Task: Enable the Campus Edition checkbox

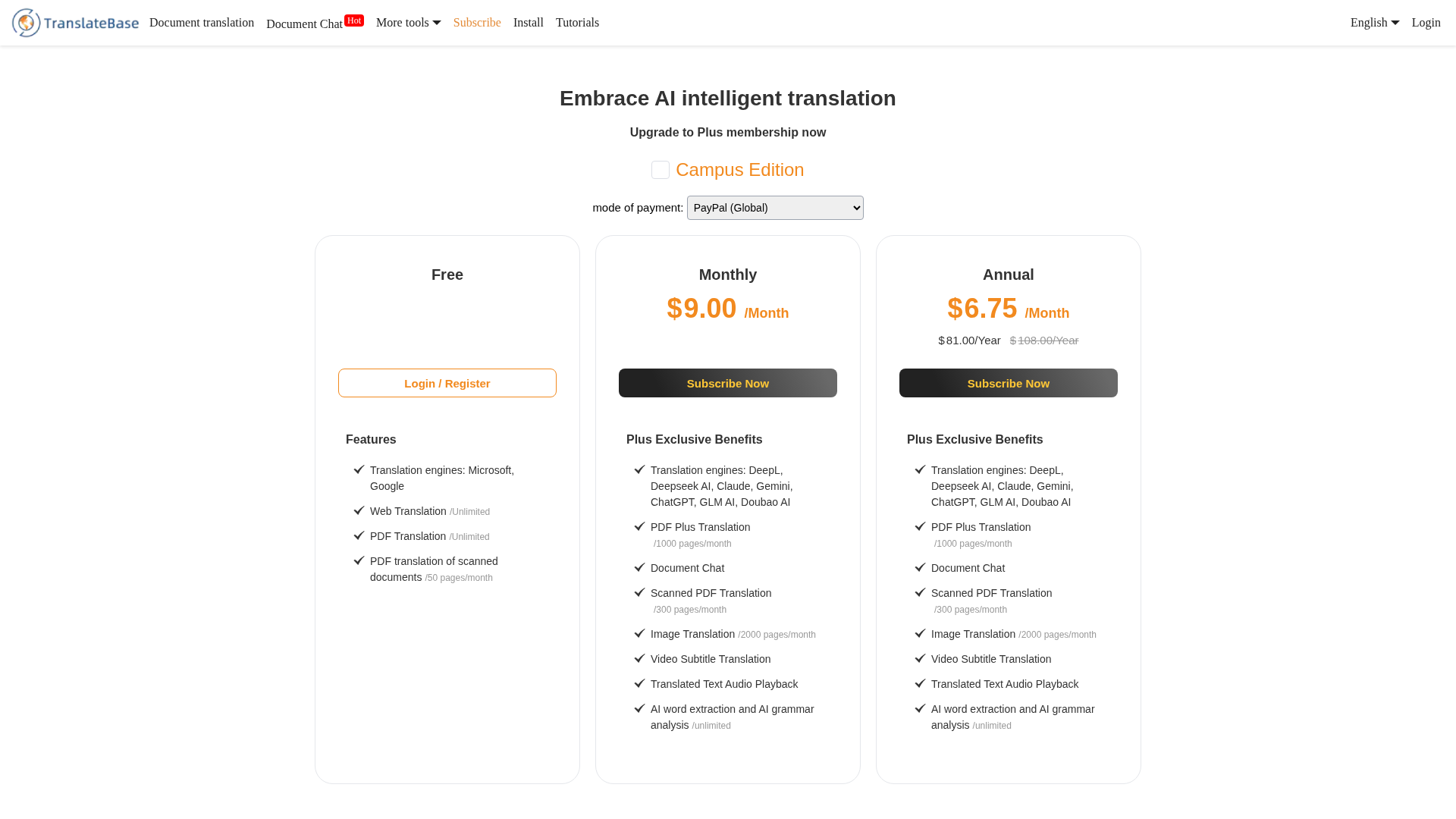Action: (661, 170)
